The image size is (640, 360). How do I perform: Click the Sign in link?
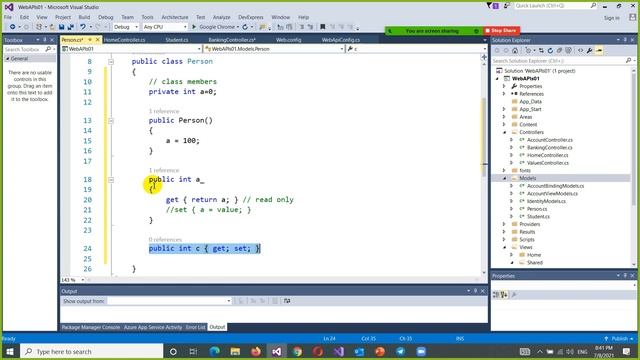611,18
